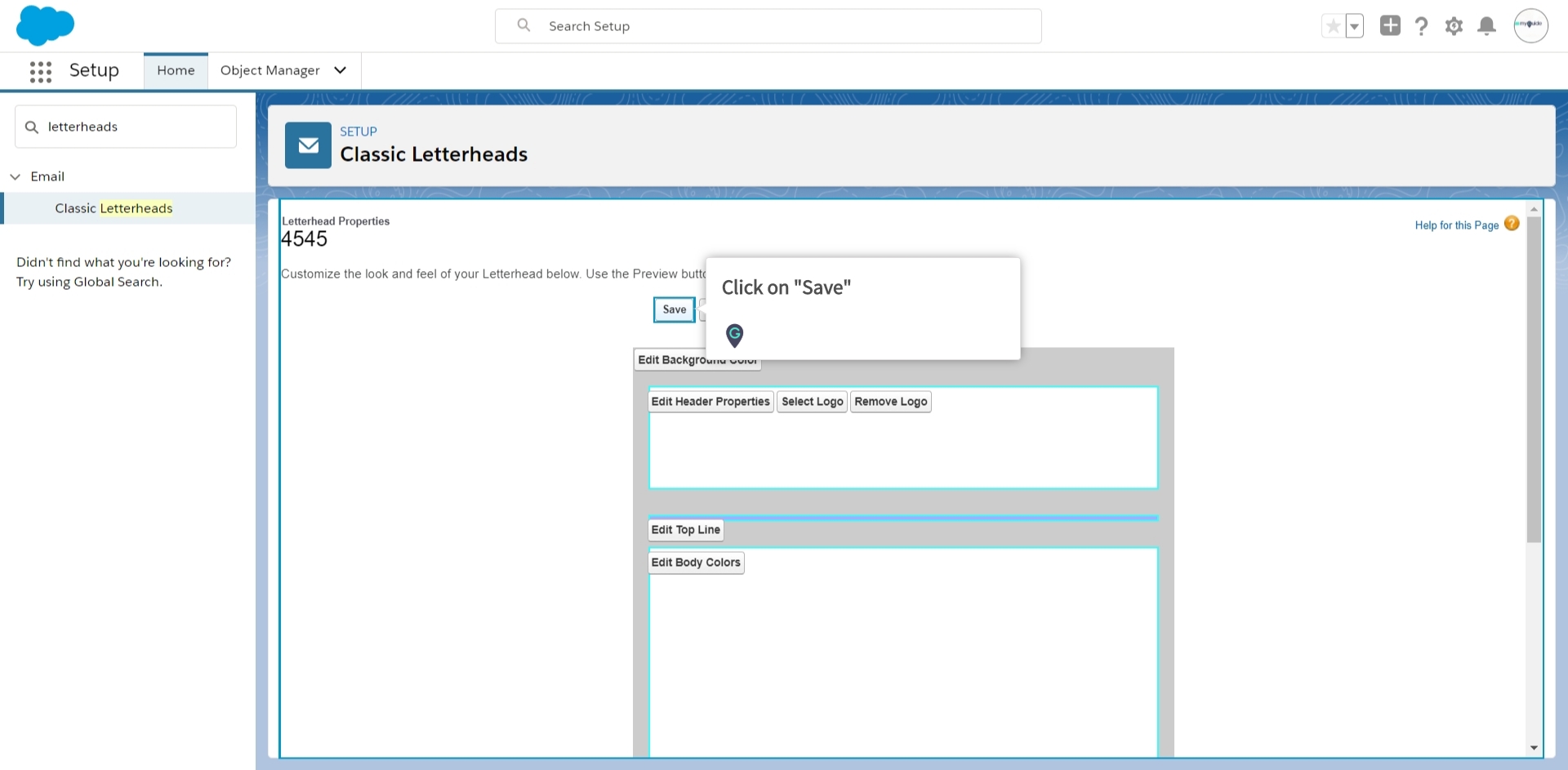This screenshot has width=1568, height=770.
Task: Click the Salesforce cloud logo
Action: pos(45,25)
